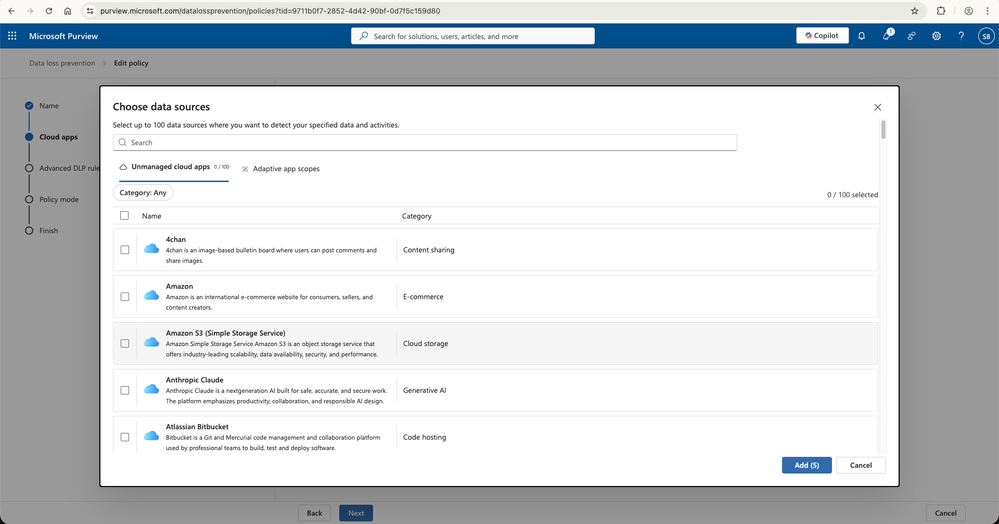Image resolution: width=999 pixels, height=524 pixels.
Task: Click the network connections icon in header
Action: tap(912, 36)
